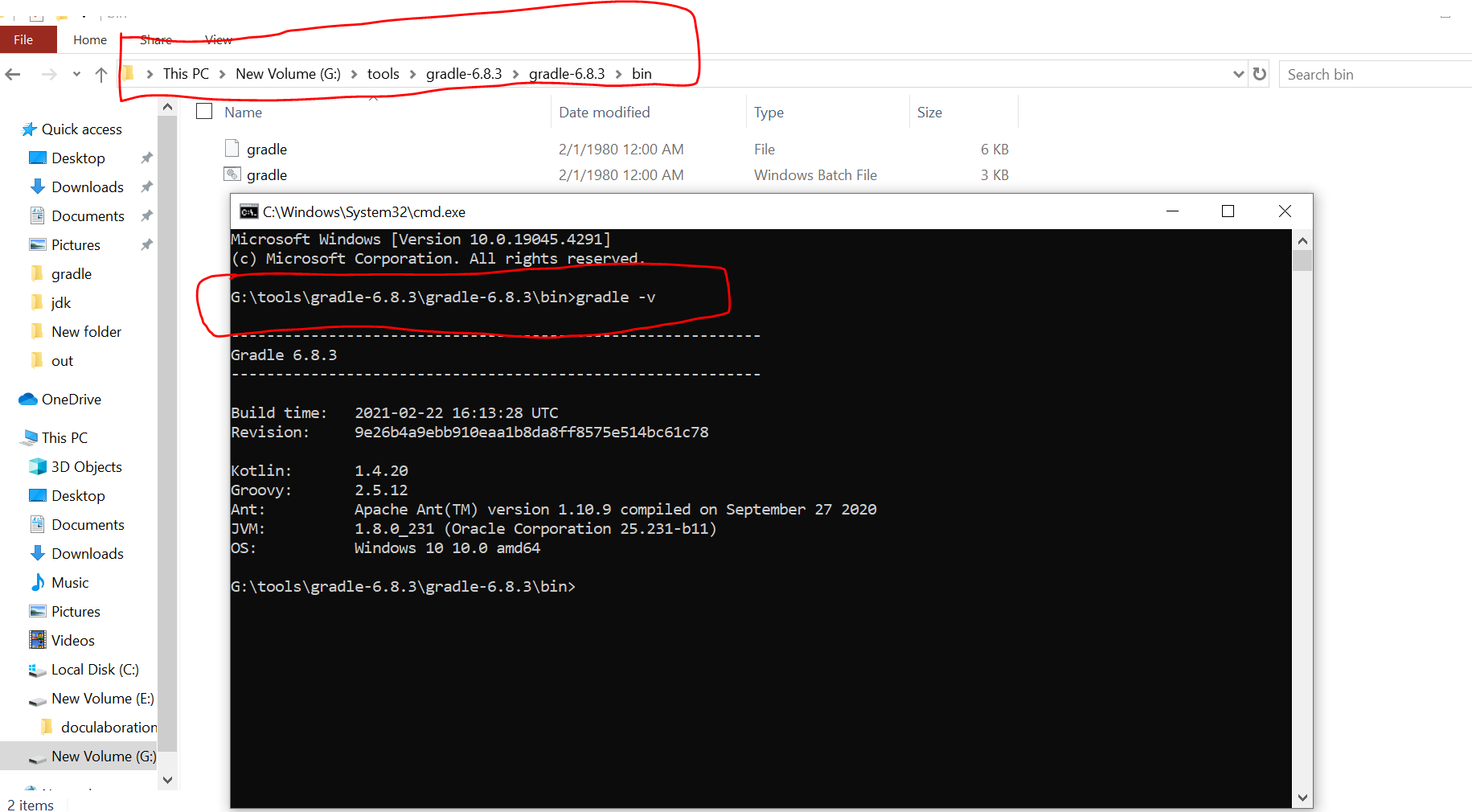Open Downloads under This PC
Viewport: 1472px width, 812px height.
[88, 554]
